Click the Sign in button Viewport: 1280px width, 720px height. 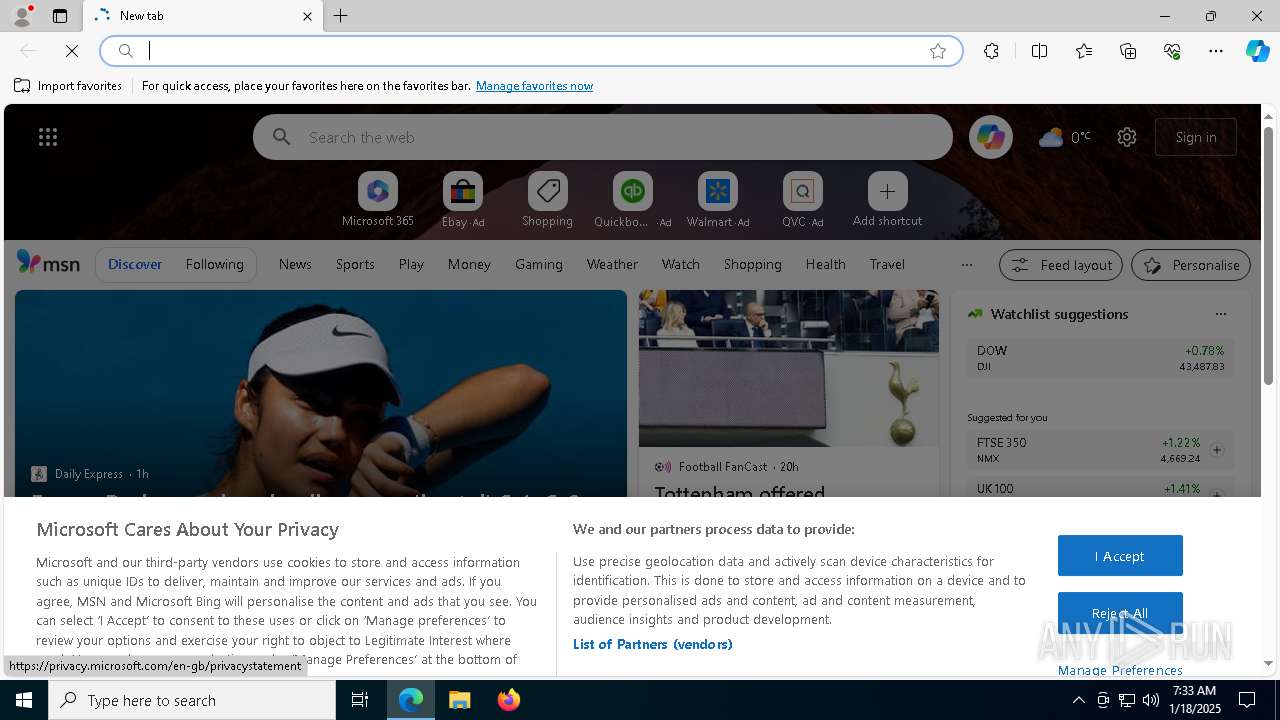tap(1196, 137)
